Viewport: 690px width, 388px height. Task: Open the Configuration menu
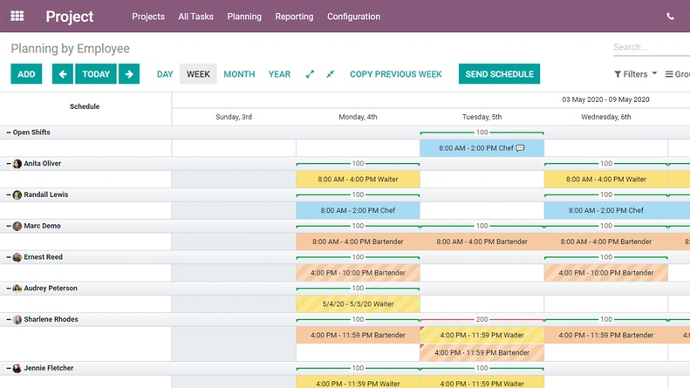click(354, 16)
